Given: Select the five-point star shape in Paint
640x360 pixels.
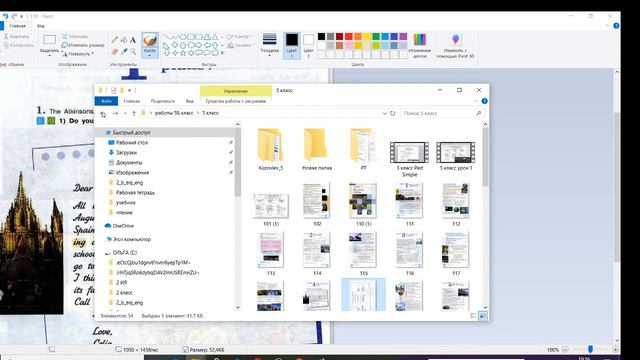Looking at the screenshot, I should [x=183, y=53].
